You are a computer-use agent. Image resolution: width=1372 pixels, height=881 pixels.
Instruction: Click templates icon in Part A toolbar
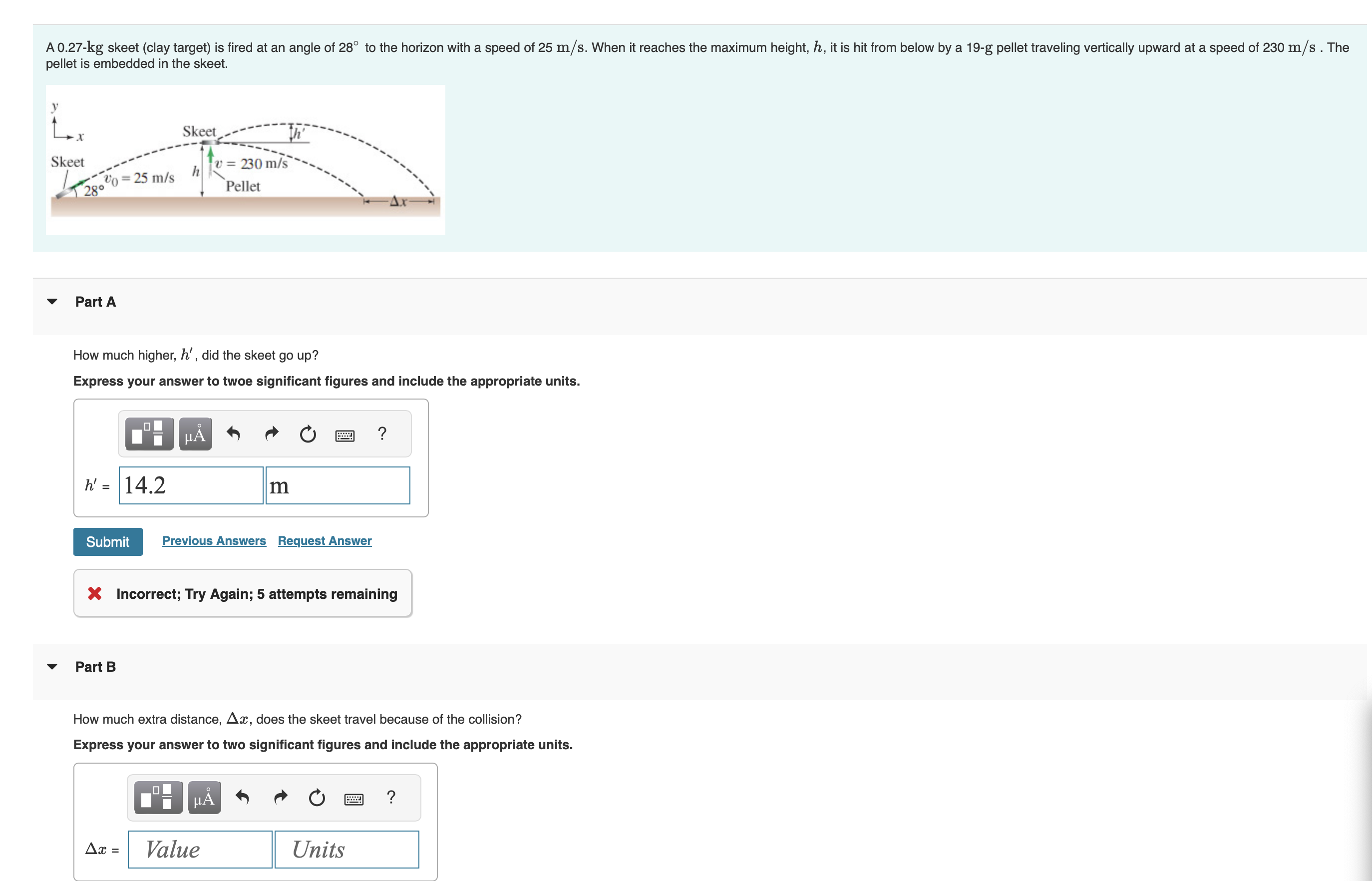pos(149,434)
